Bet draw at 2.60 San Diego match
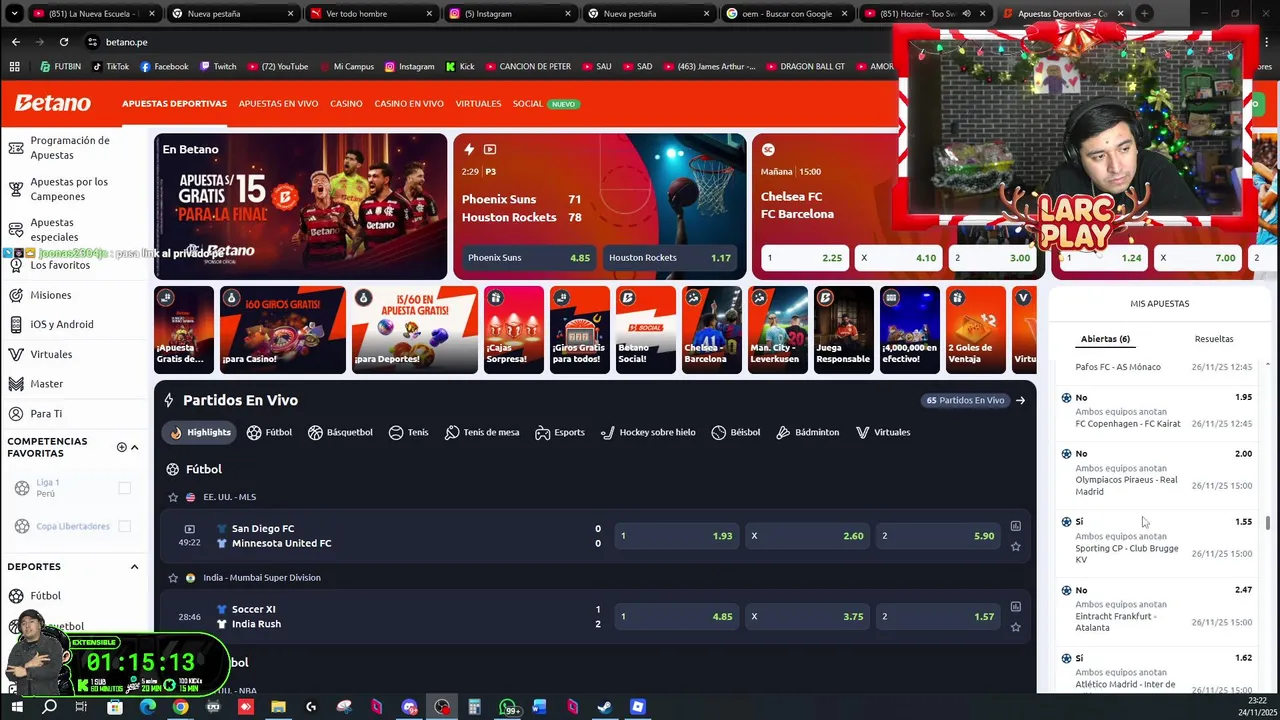1280x720 pixels. 807,536
